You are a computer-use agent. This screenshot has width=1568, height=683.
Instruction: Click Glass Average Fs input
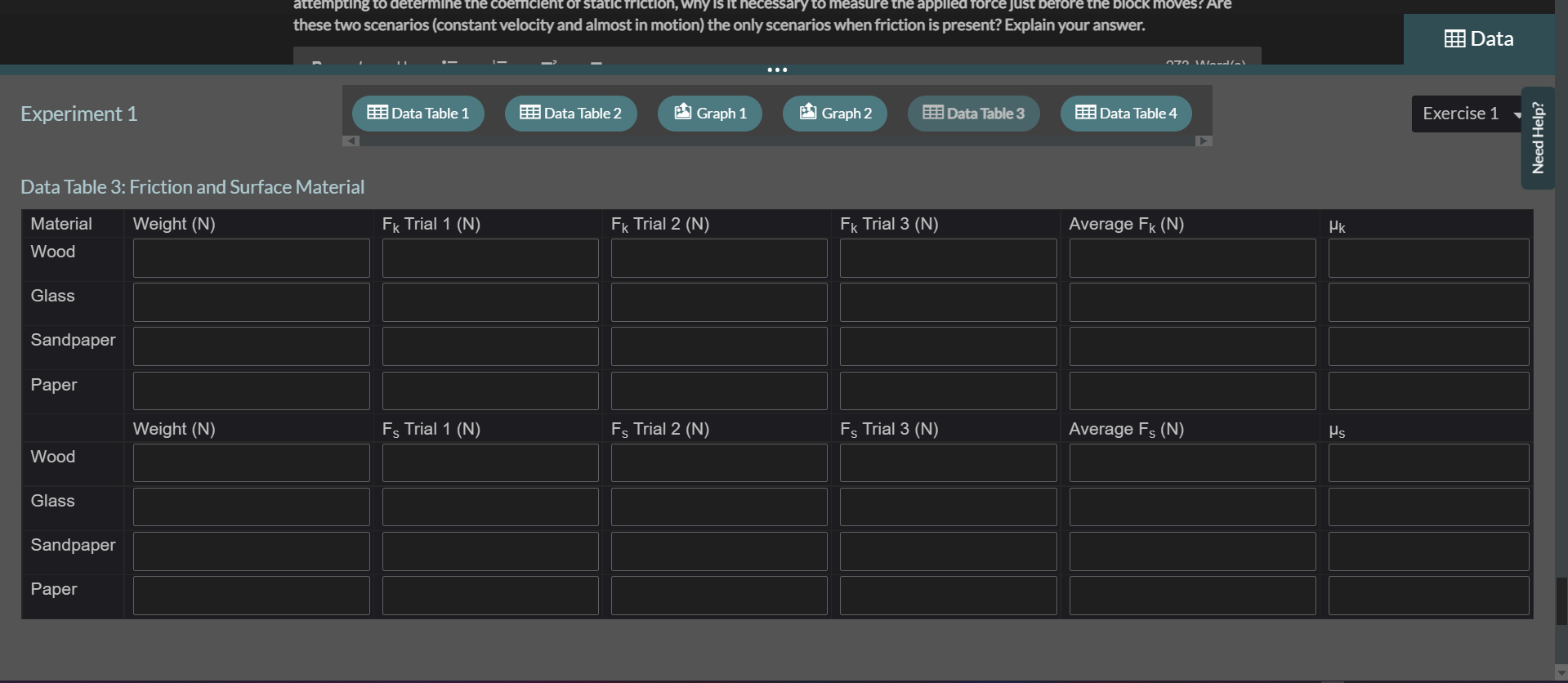(x=1193, y=507)
